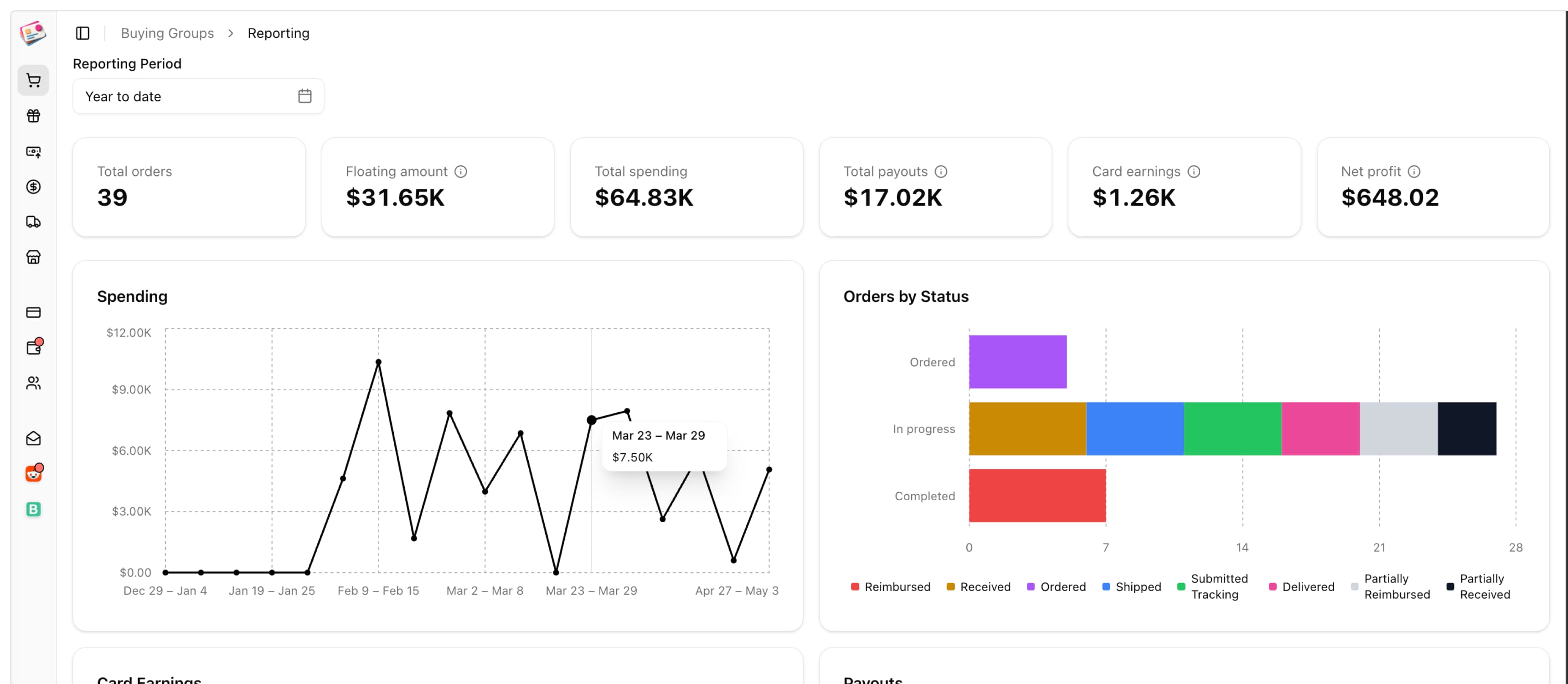Open the Reddit sidebar icon

coord(34,473)
